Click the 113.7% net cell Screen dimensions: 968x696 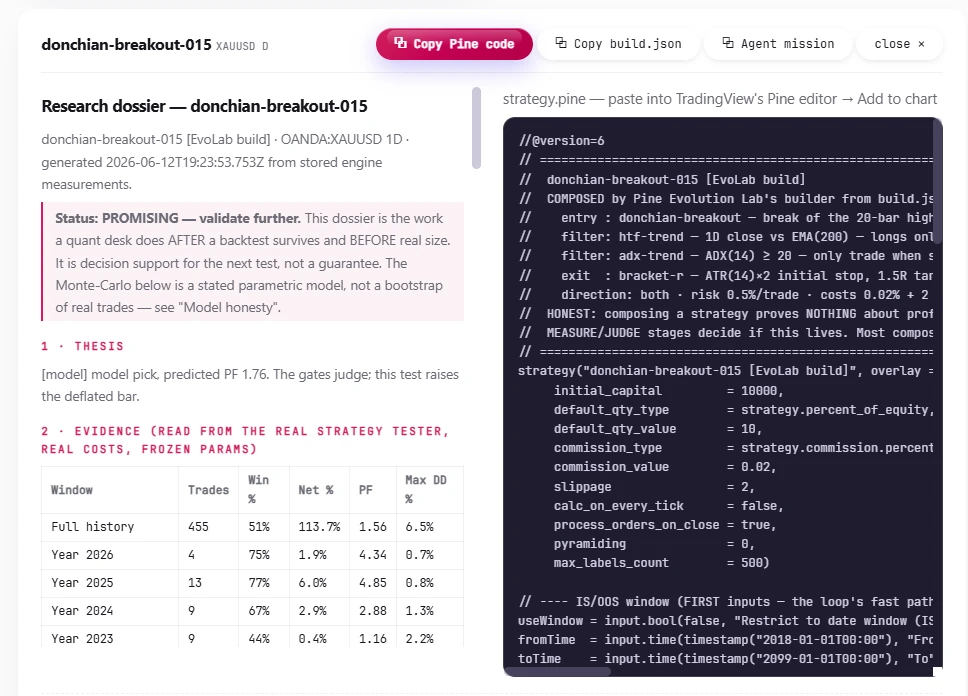click(319, 527)
